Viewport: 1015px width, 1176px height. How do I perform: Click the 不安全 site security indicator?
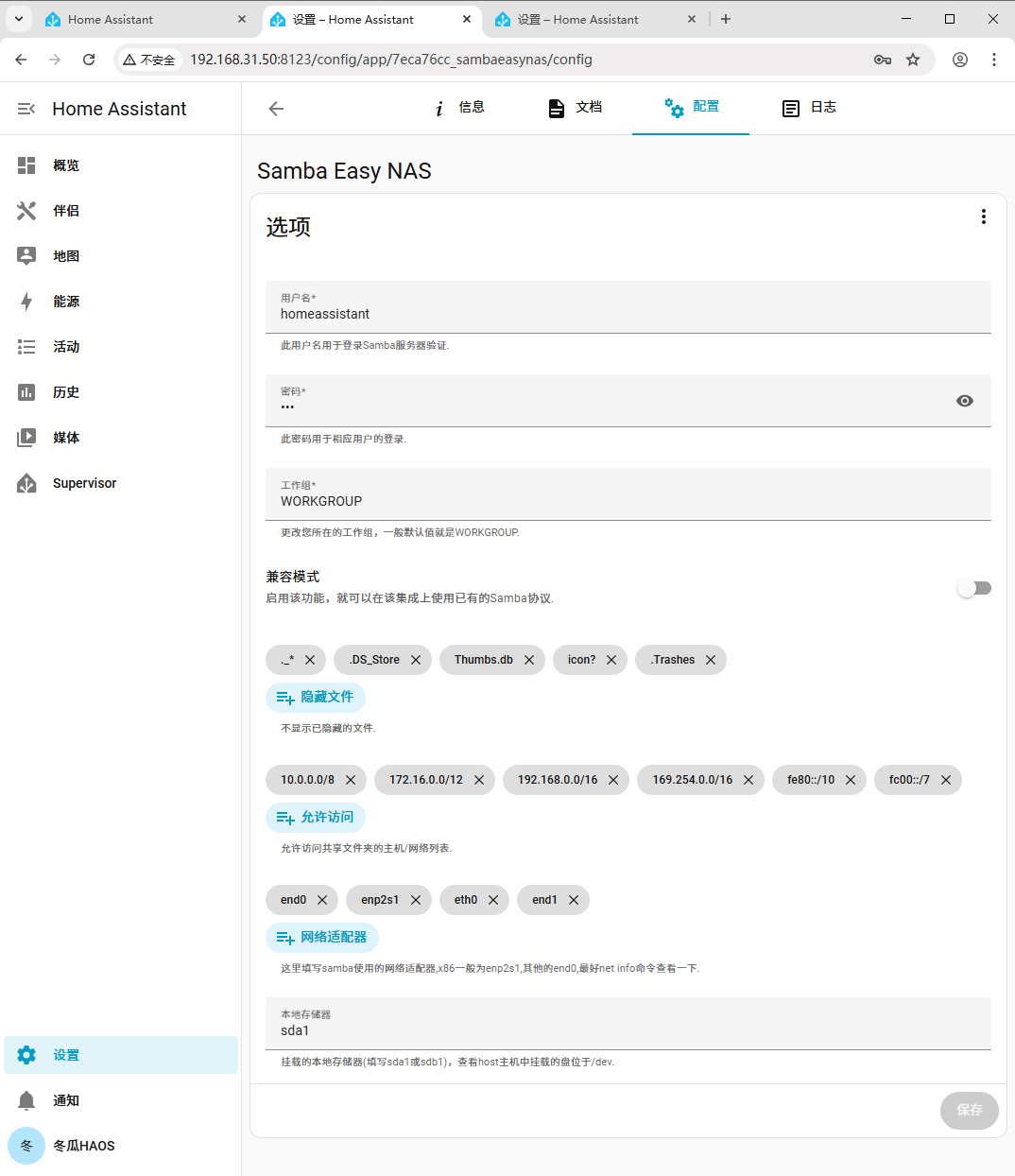pyautogui.click(x=149, y=60)
